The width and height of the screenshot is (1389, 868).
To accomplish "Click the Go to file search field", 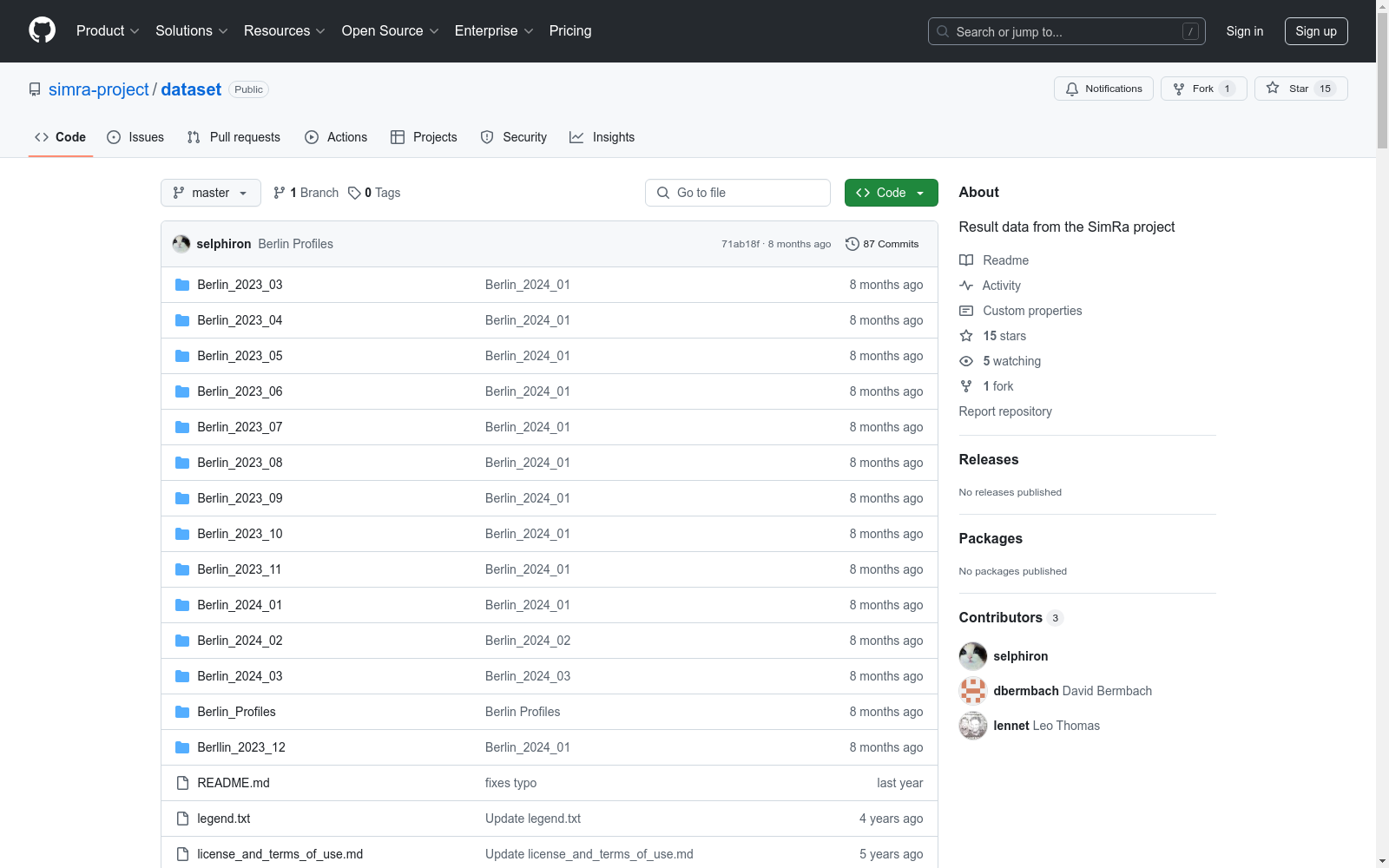I will coord(738,193).
